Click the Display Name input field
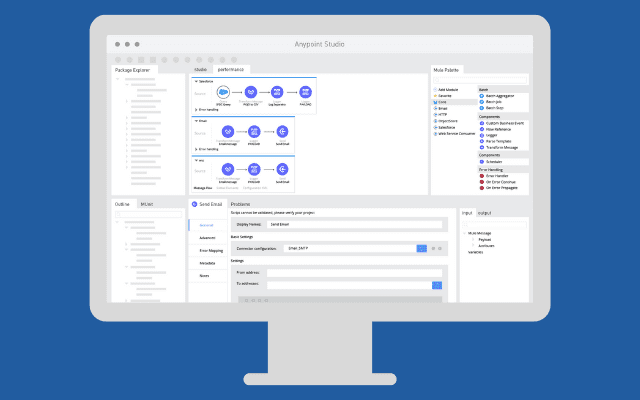Screen dimensions: 640x400 pyautogui.click(x=355, y=224)
